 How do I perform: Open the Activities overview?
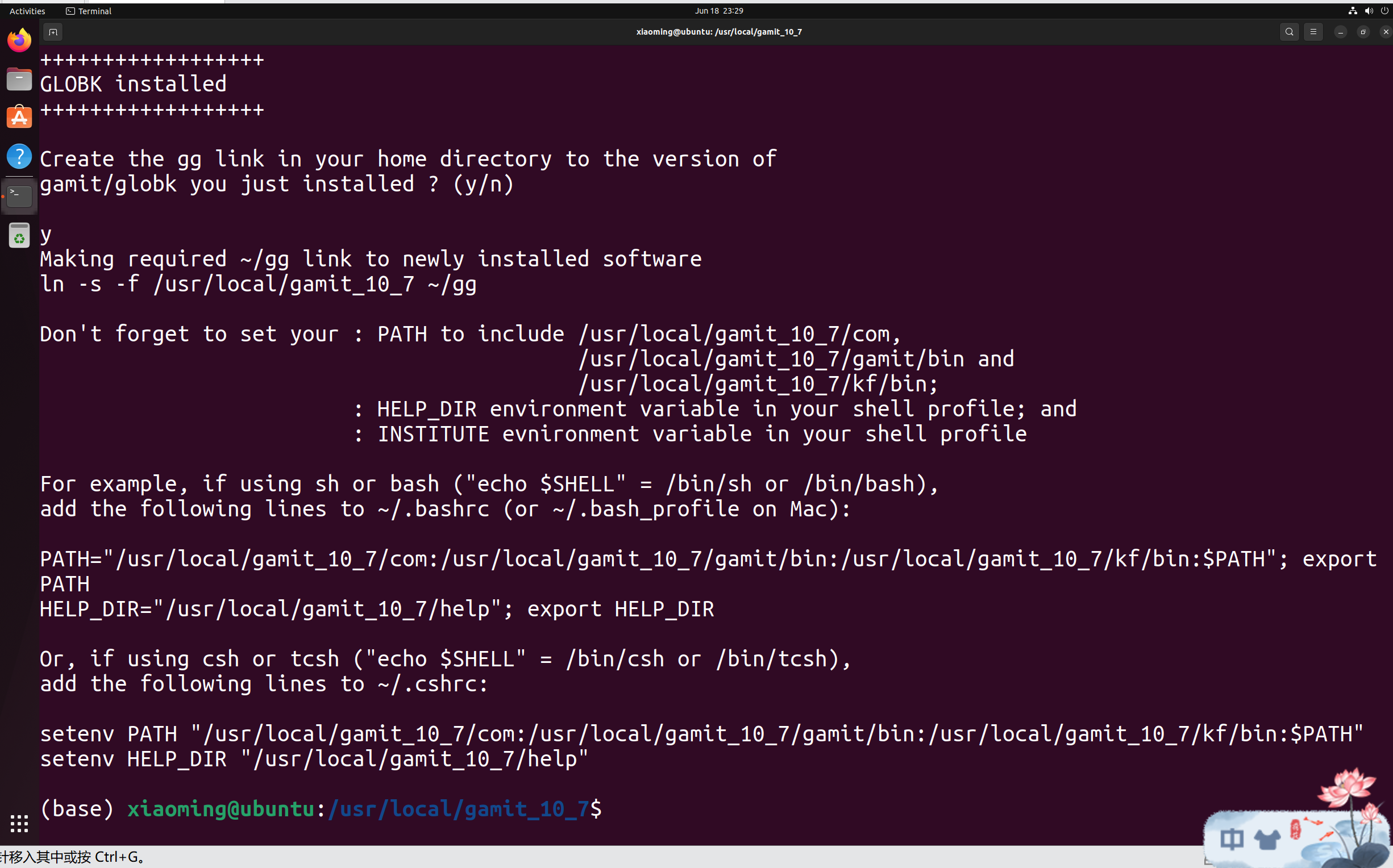(26, 10)
